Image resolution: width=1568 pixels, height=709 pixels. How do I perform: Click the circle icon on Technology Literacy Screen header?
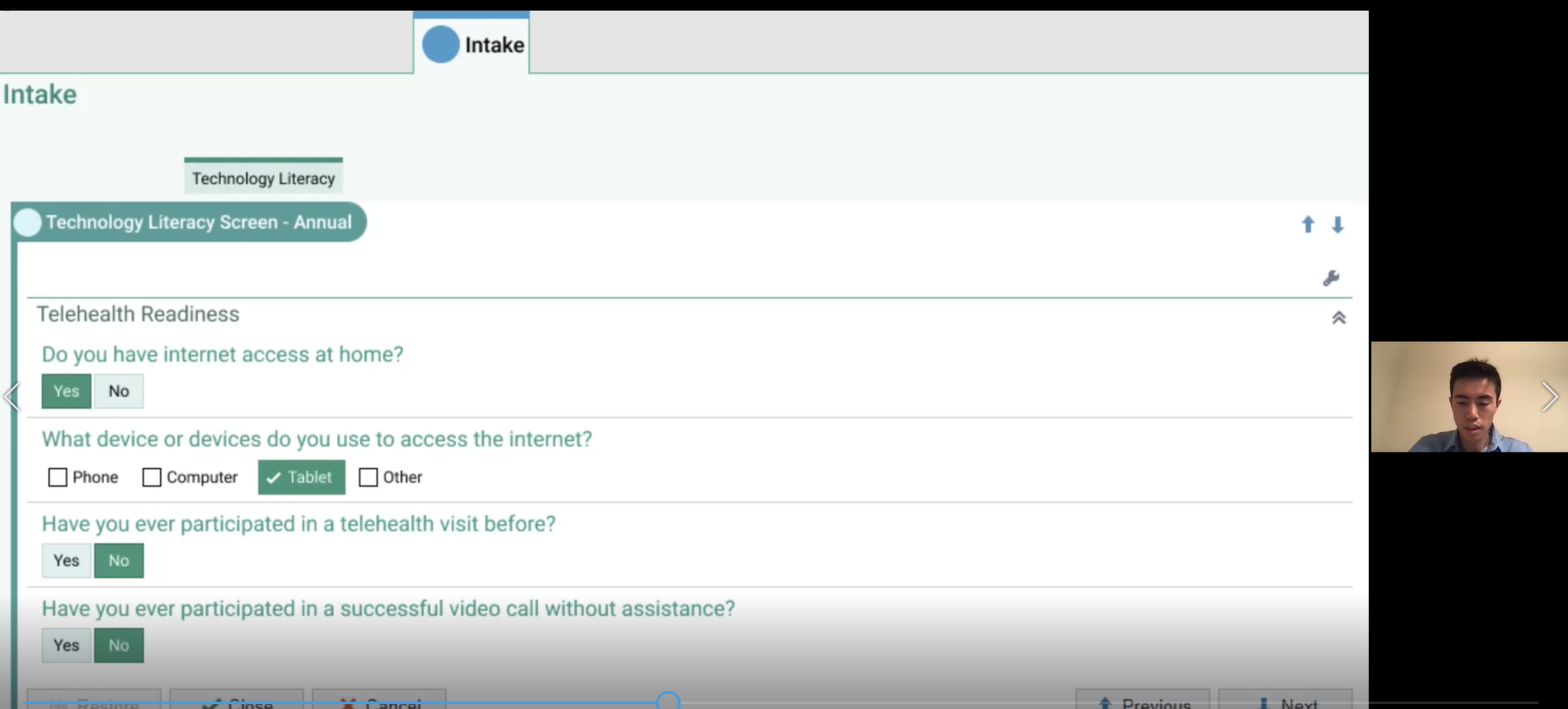(x=28, y=222)
